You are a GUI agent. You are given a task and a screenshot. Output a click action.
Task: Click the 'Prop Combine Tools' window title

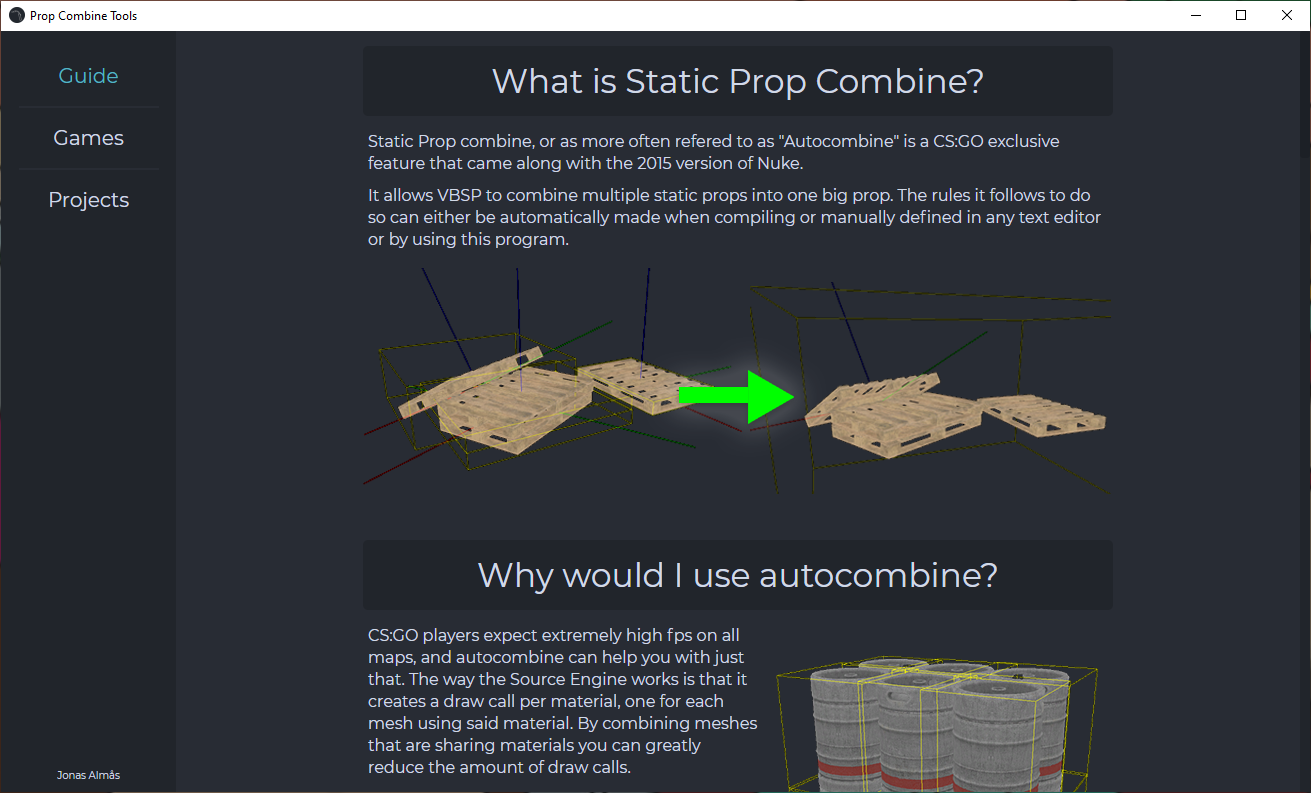tap(83, 15)
